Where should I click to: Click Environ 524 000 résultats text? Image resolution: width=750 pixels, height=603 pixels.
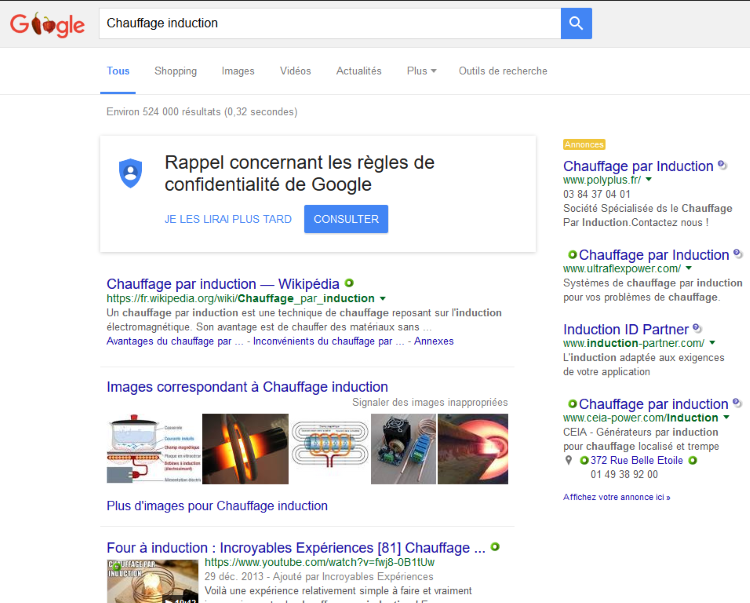pyautogui.click(x=202, y=111)
